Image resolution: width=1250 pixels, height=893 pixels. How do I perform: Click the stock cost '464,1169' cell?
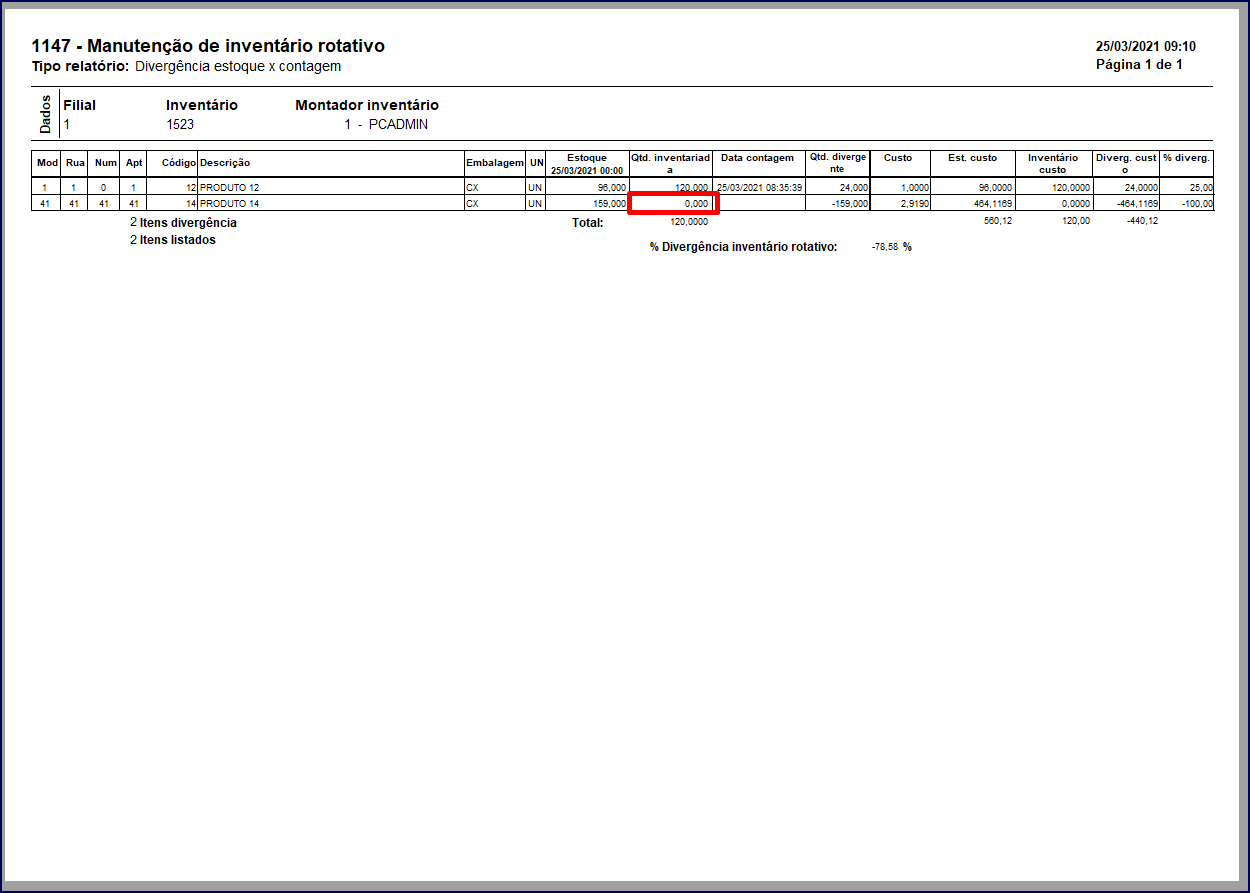pos(992,204)
